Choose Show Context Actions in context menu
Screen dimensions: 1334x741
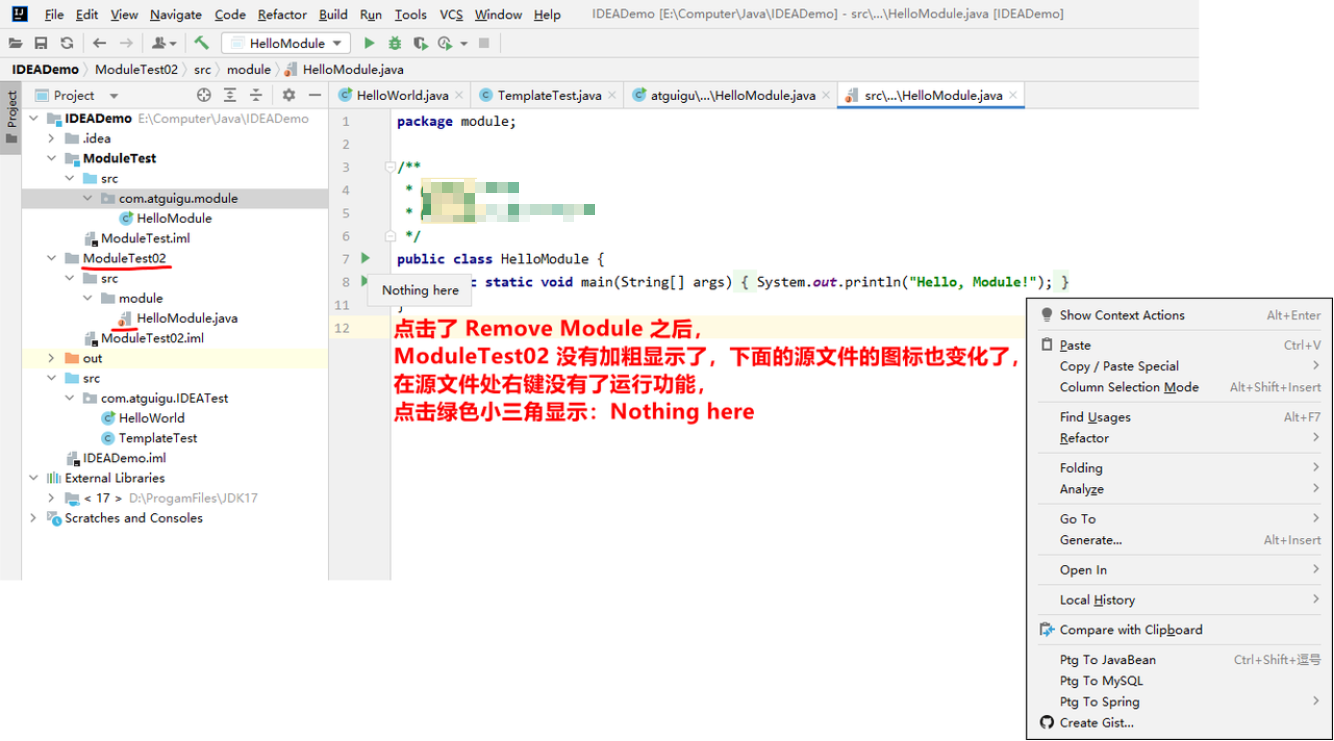click(x=1180, y=315)
